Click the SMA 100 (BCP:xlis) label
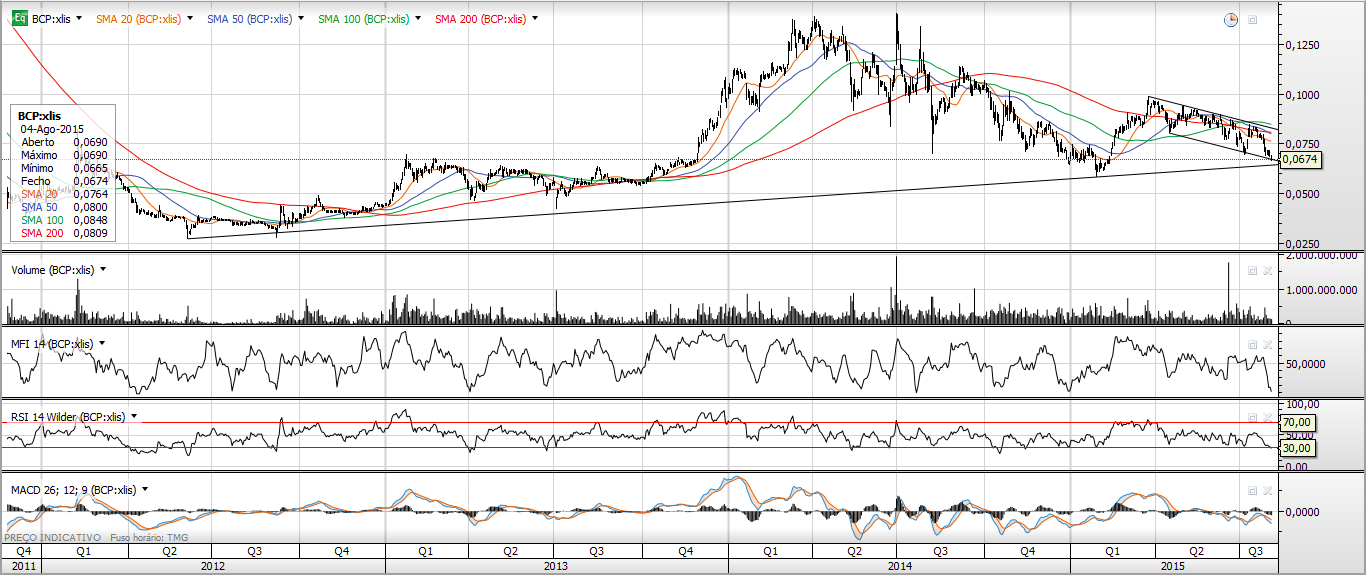1366x575 pixels. [363, 19]
